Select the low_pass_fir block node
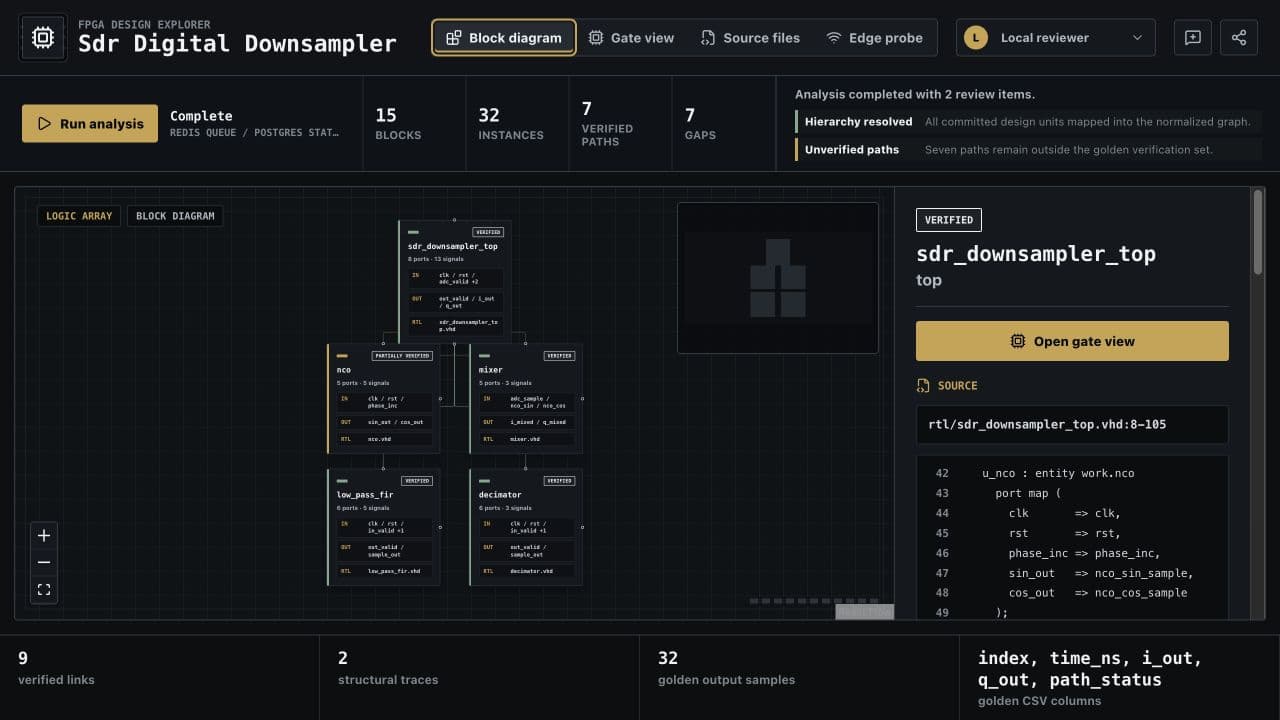The image size is (1280, 720). pyautogui.click(x=383, y=527)
